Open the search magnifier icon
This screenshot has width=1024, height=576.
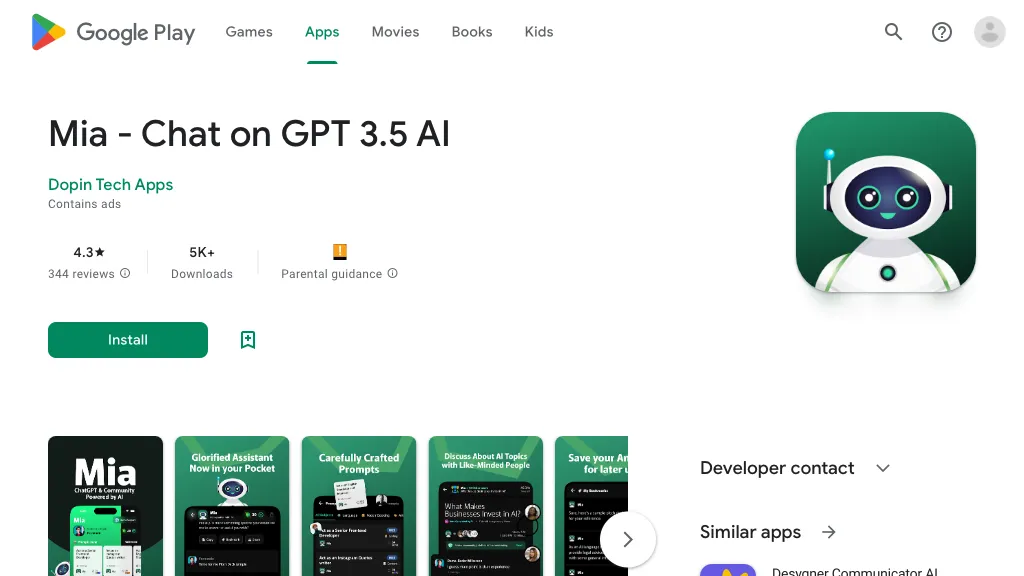[x=893, y=32]
